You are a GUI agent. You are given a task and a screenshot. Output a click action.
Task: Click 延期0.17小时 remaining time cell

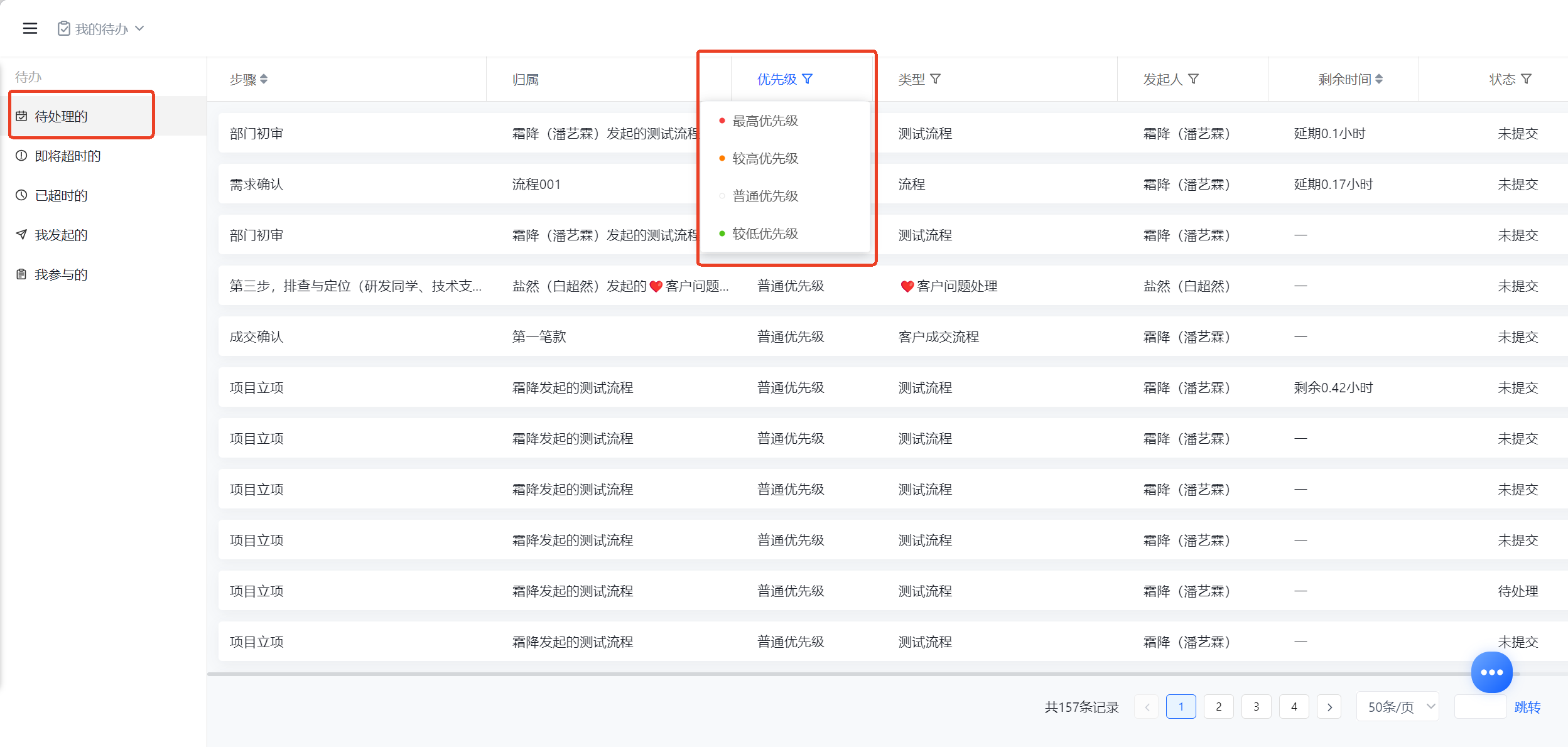(x=1333, y=184)
